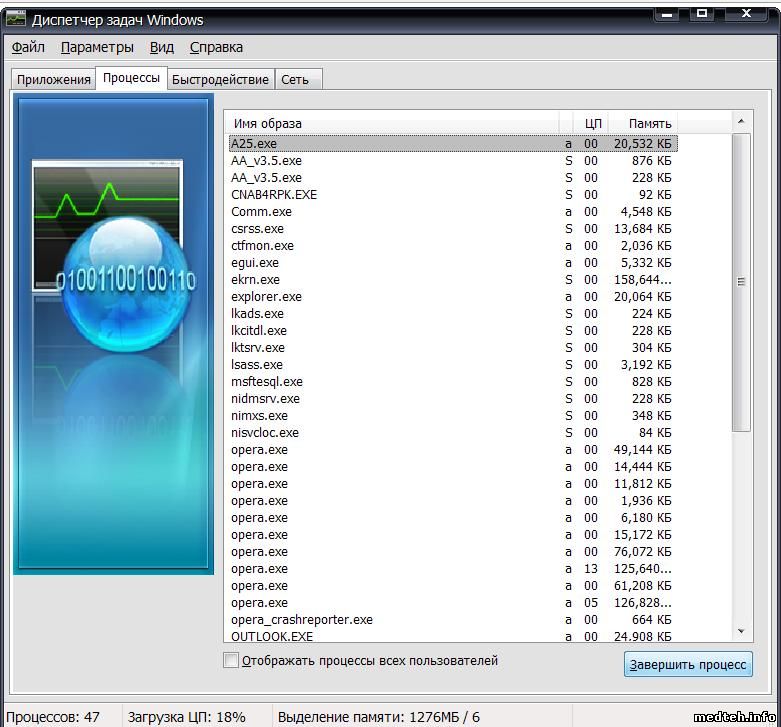
Task: Sort by the ЦП column header
Action: point(593,123)
